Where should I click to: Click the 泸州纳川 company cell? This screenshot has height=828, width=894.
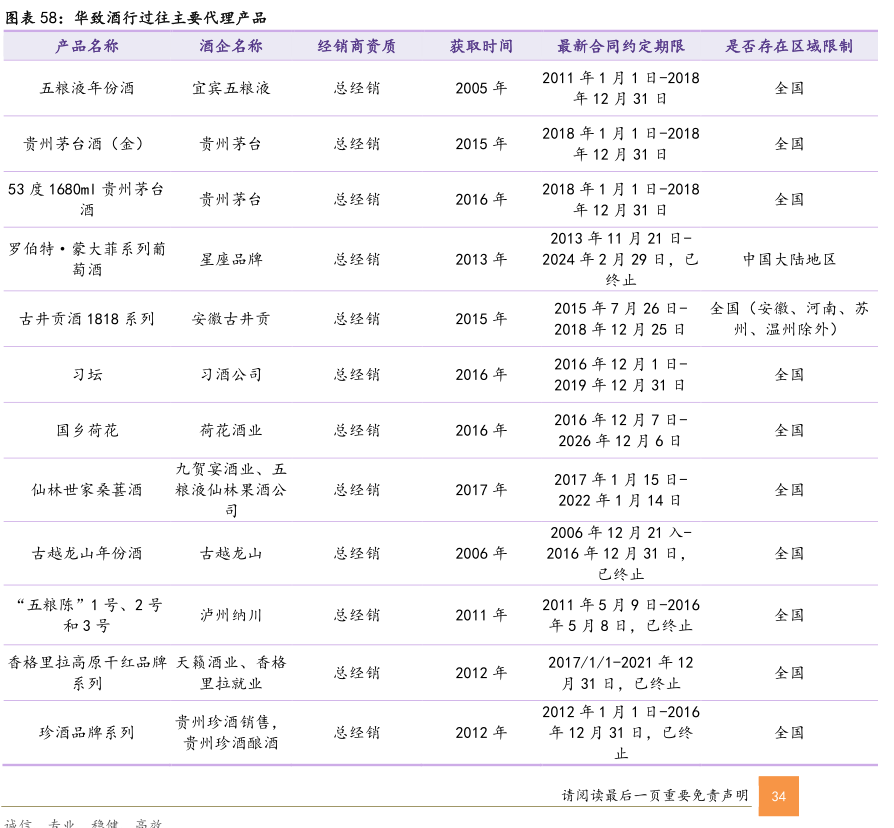pos(231,615)
